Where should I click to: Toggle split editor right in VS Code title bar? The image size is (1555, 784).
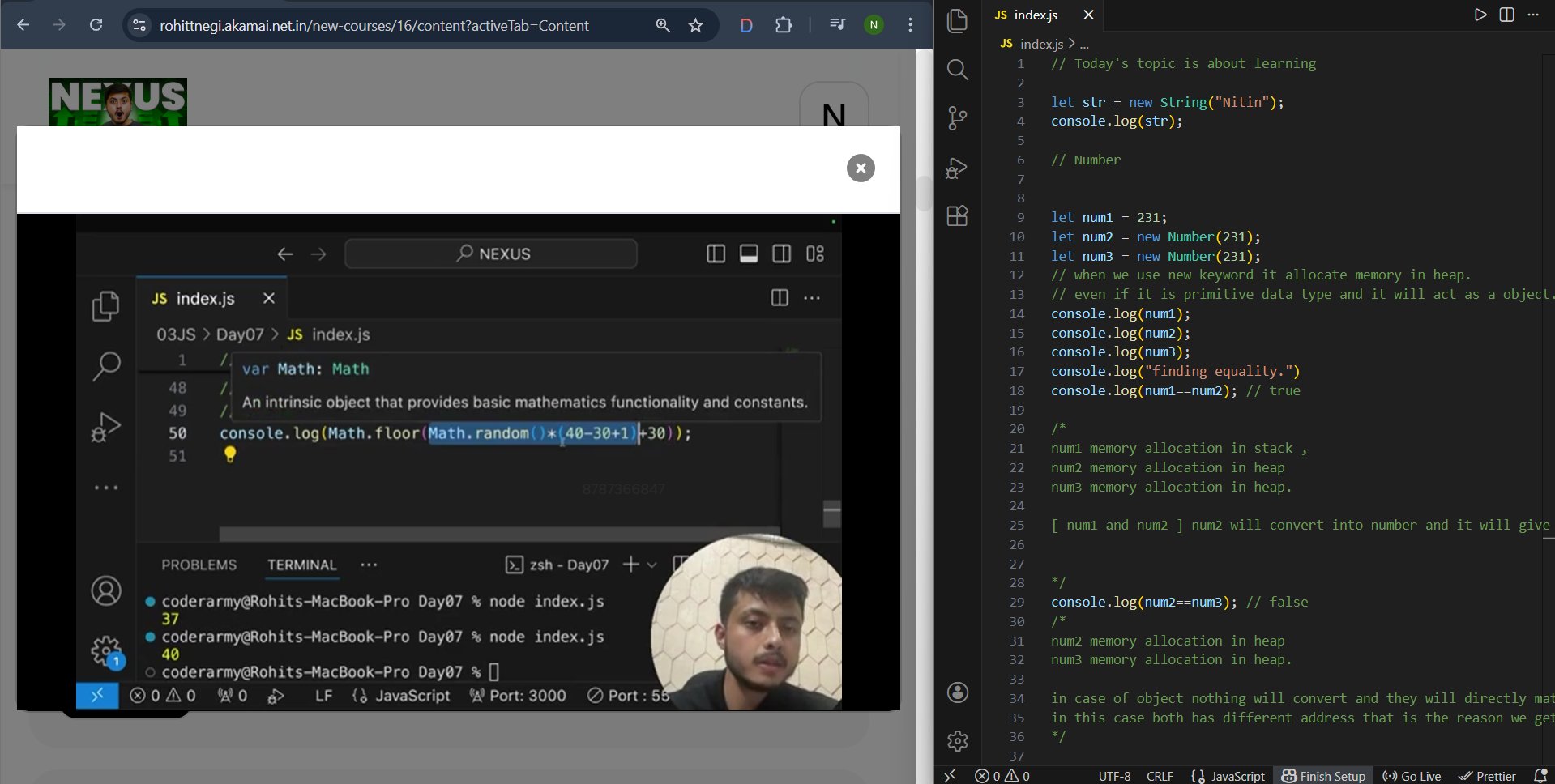click(x=1506, y=15)
